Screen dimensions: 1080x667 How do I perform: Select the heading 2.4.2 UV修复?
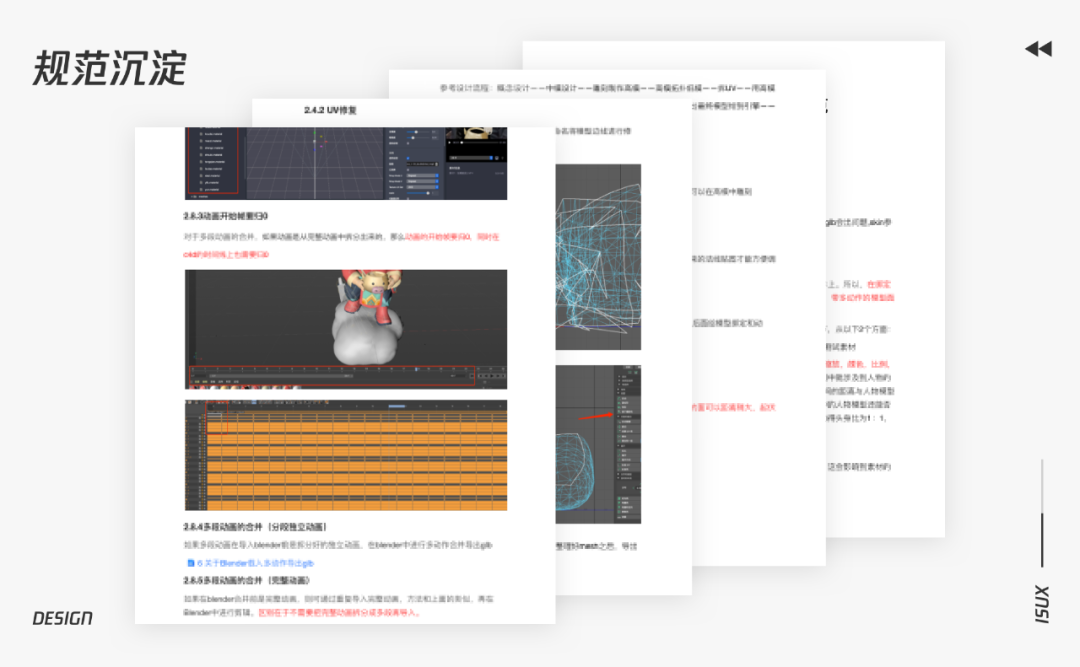click(331, 110)
